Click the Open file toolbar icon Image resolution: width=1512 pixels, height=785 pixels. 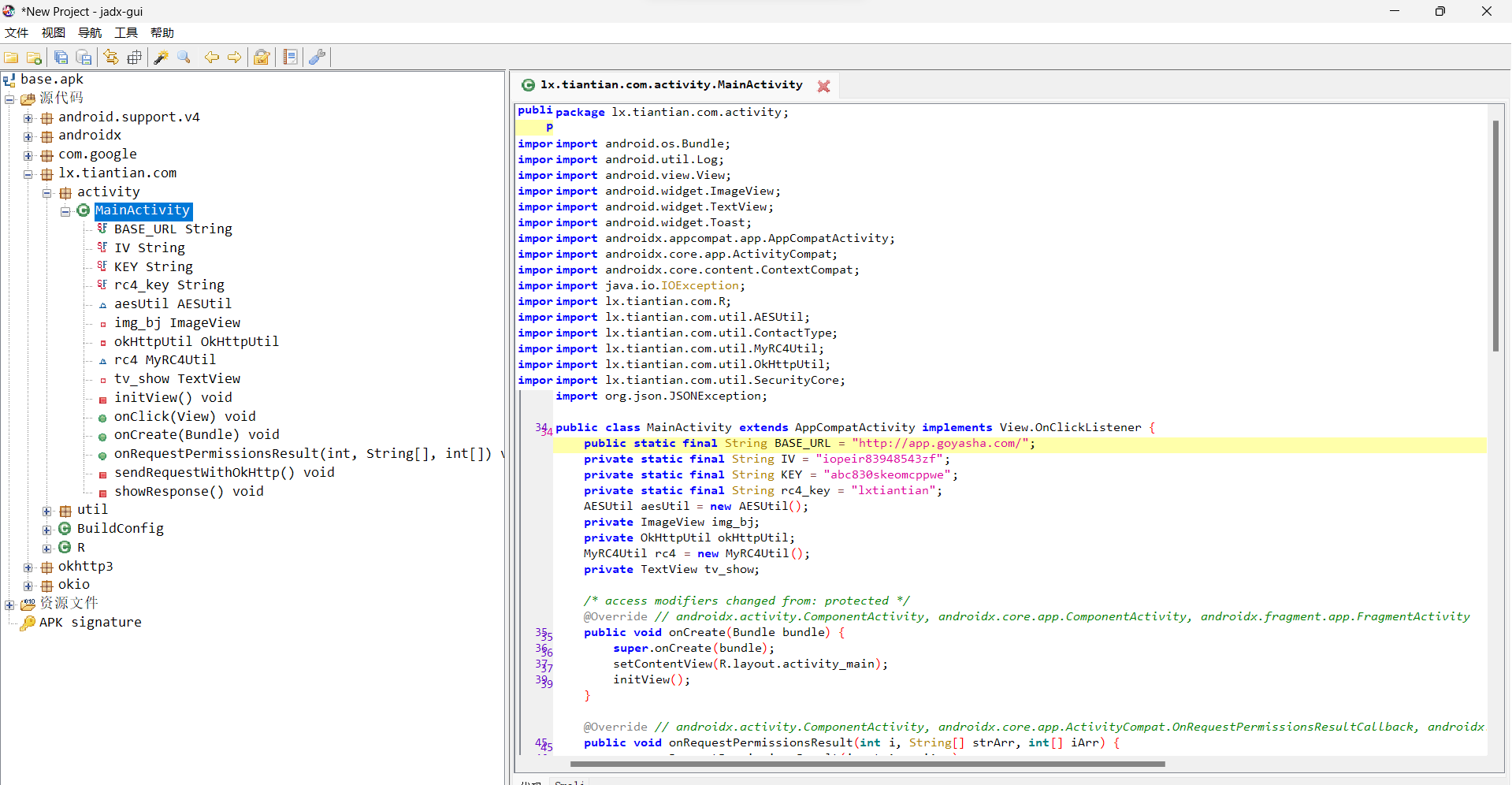11,58
